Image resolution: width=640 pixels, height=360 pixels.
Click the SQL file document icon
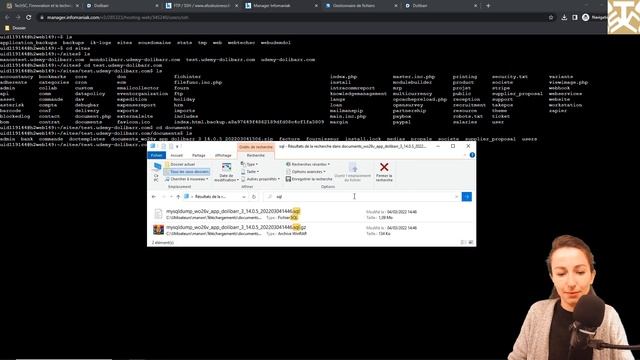(x=158, y=214)
